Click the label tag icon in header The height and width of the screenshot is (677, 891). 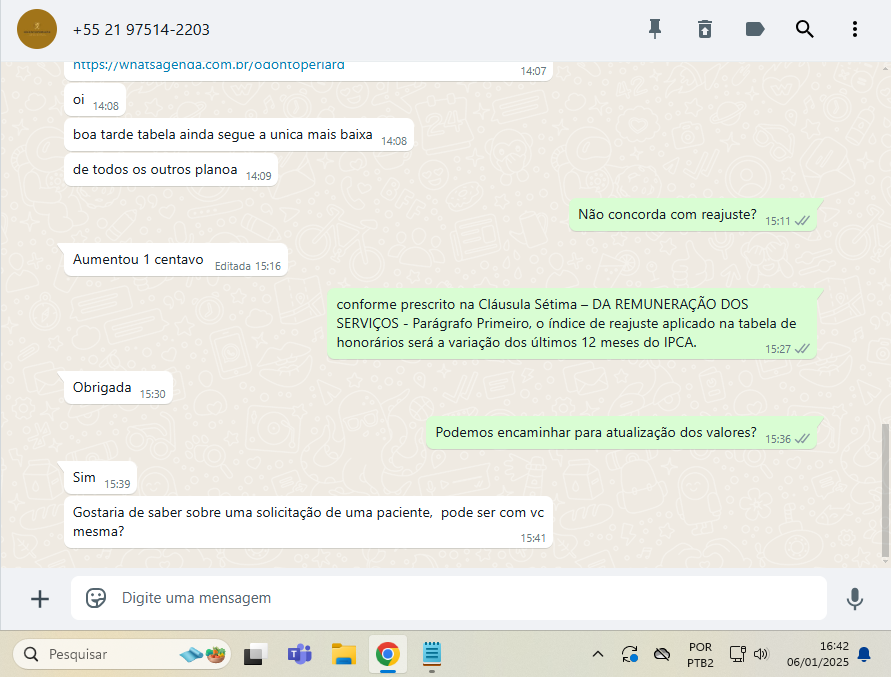[755, 29]
